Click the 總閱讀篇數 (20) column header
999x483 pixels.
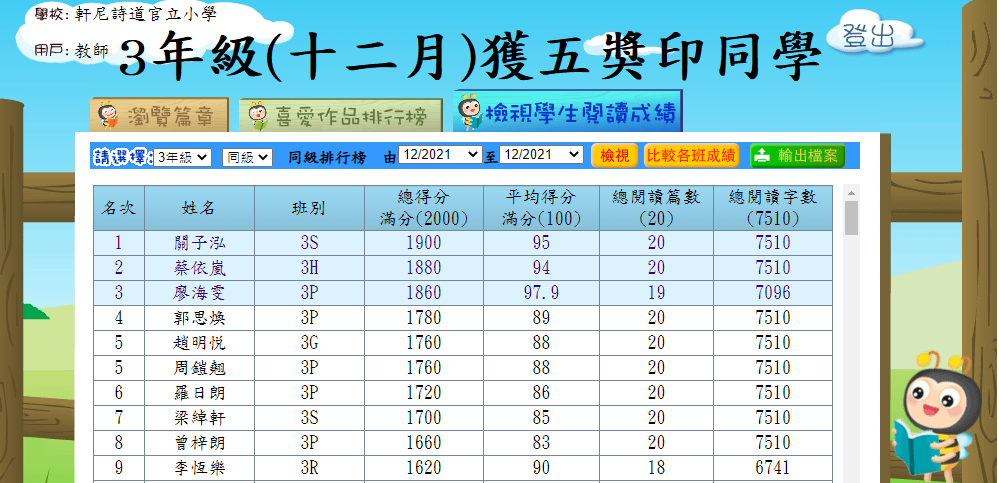tap(656, 208)
